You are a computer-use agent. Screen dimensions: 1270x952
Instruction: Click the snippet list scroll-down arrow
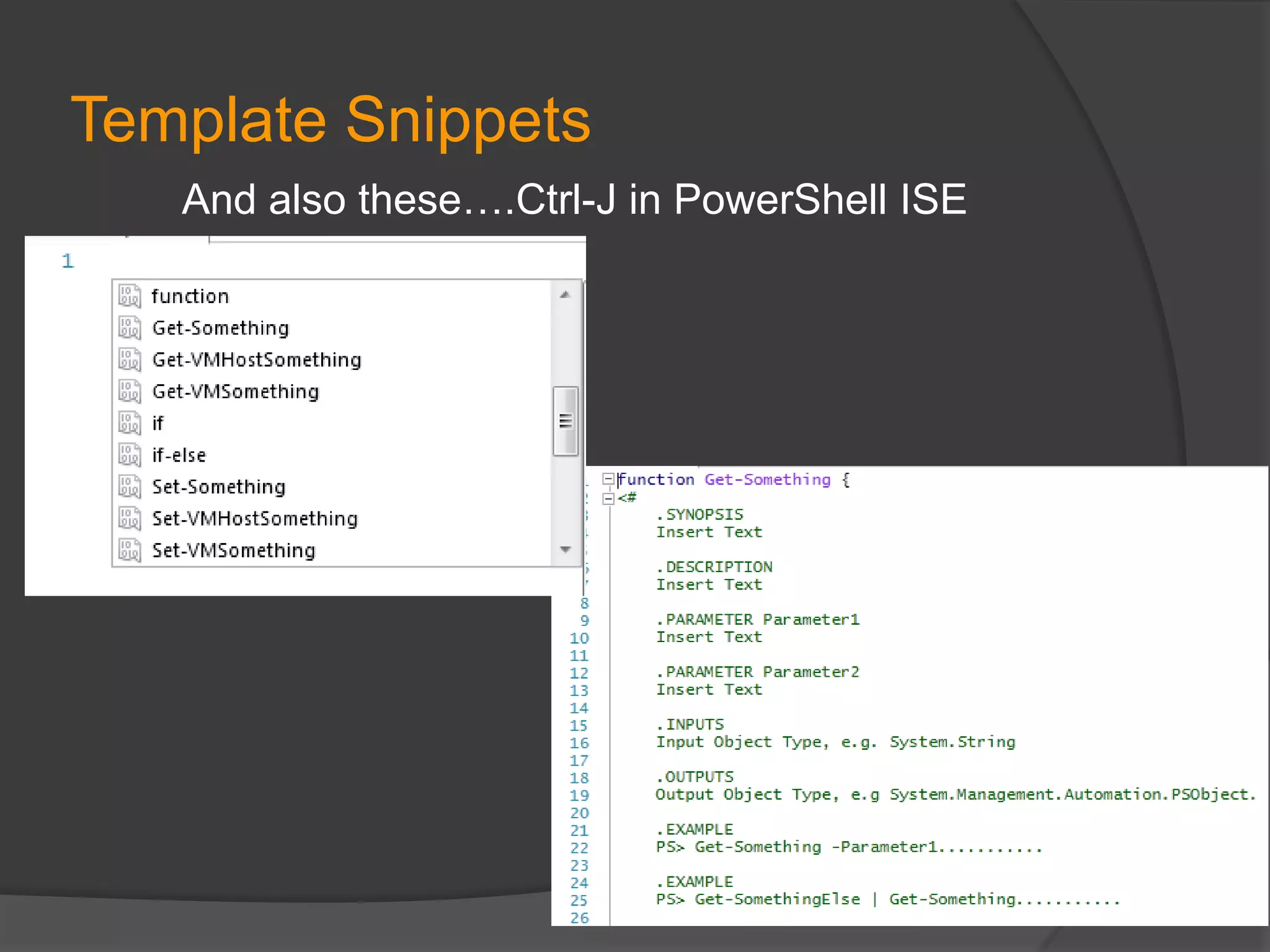tap(565, 549)
